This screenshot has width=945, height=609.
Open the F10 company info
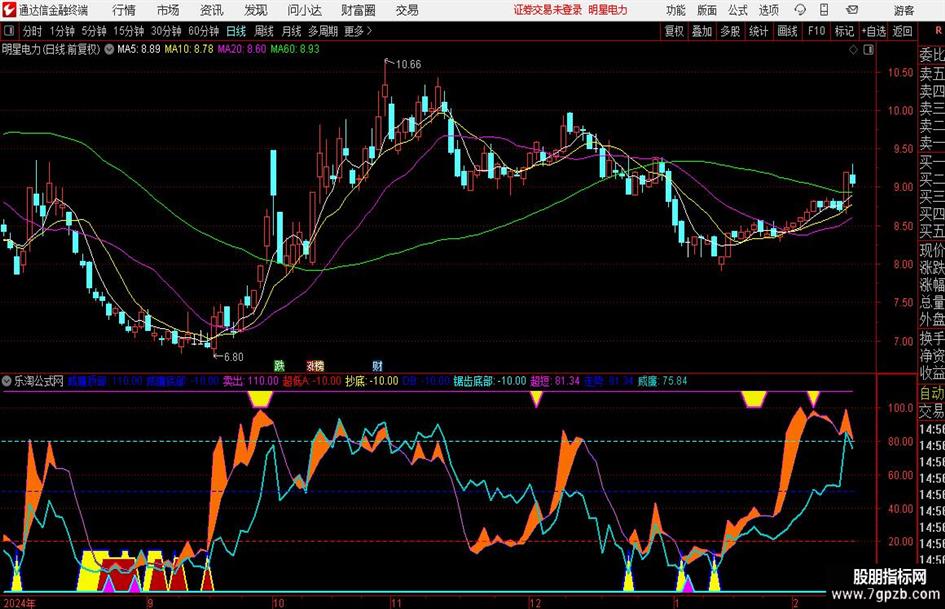(x=816, y=31)
